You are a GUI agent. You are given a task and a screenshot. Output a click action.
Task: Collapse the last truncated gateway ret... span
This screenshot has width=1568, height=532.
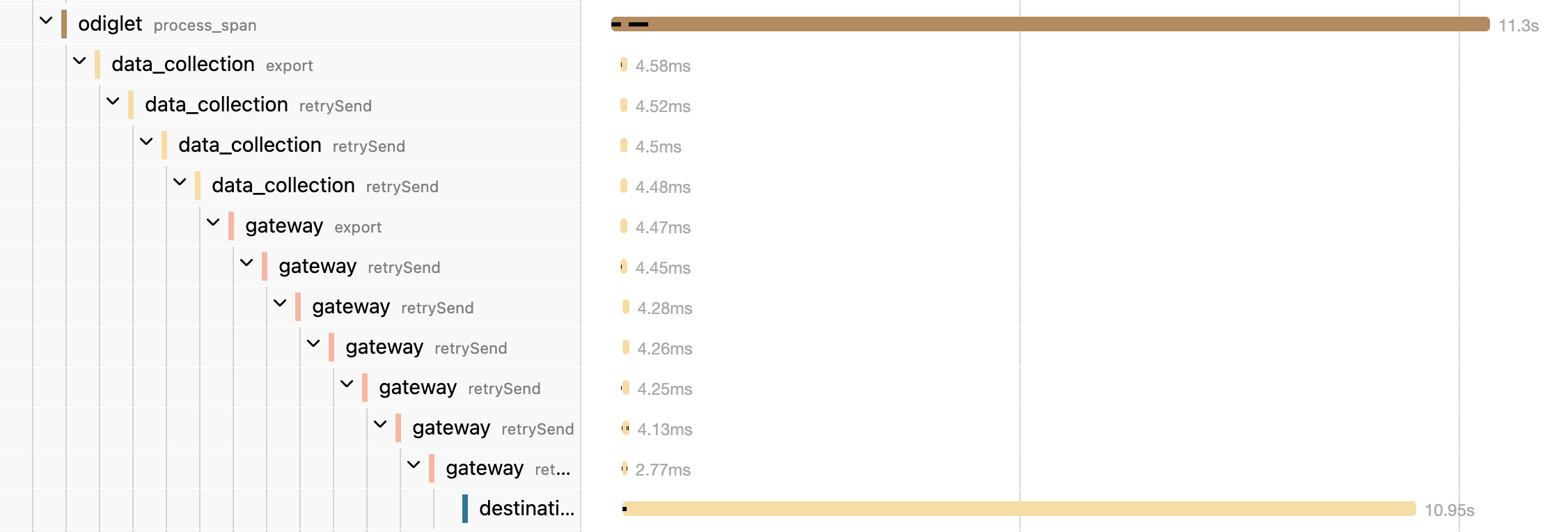[x=414, y=465]
